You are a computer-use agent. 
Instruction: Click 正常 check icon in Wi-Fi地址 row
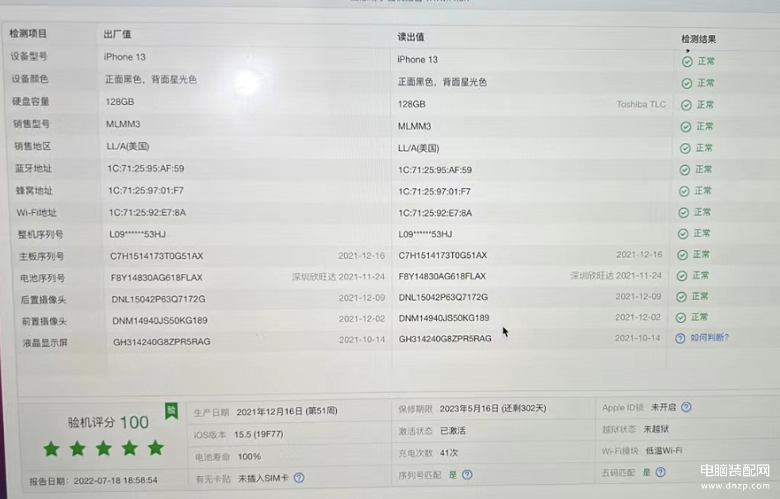[x=683, y=212]
